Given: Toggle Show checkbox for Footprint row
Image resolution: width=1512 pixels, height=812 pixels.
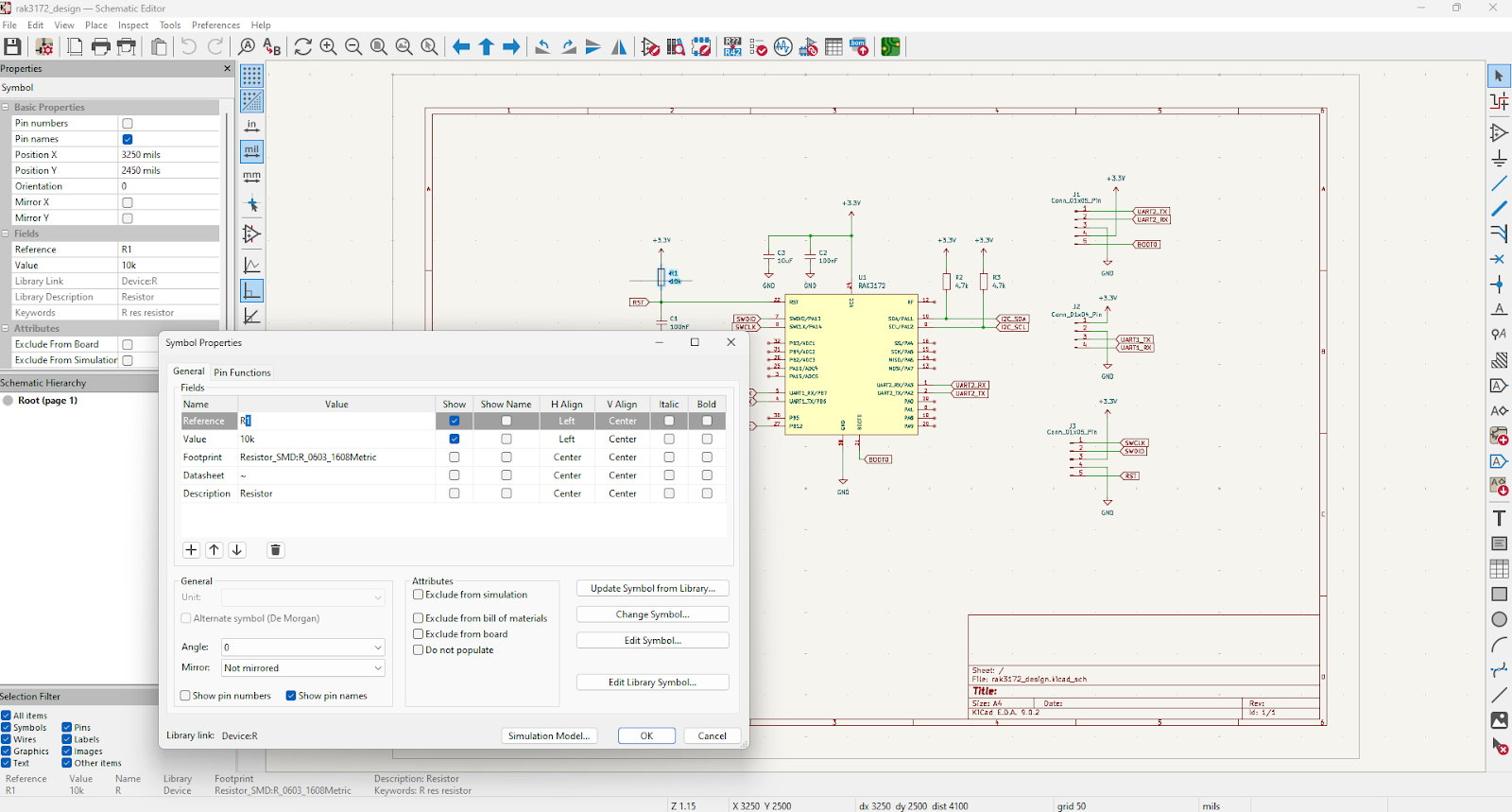Looking at the screenshot, I should pos(455,458).
